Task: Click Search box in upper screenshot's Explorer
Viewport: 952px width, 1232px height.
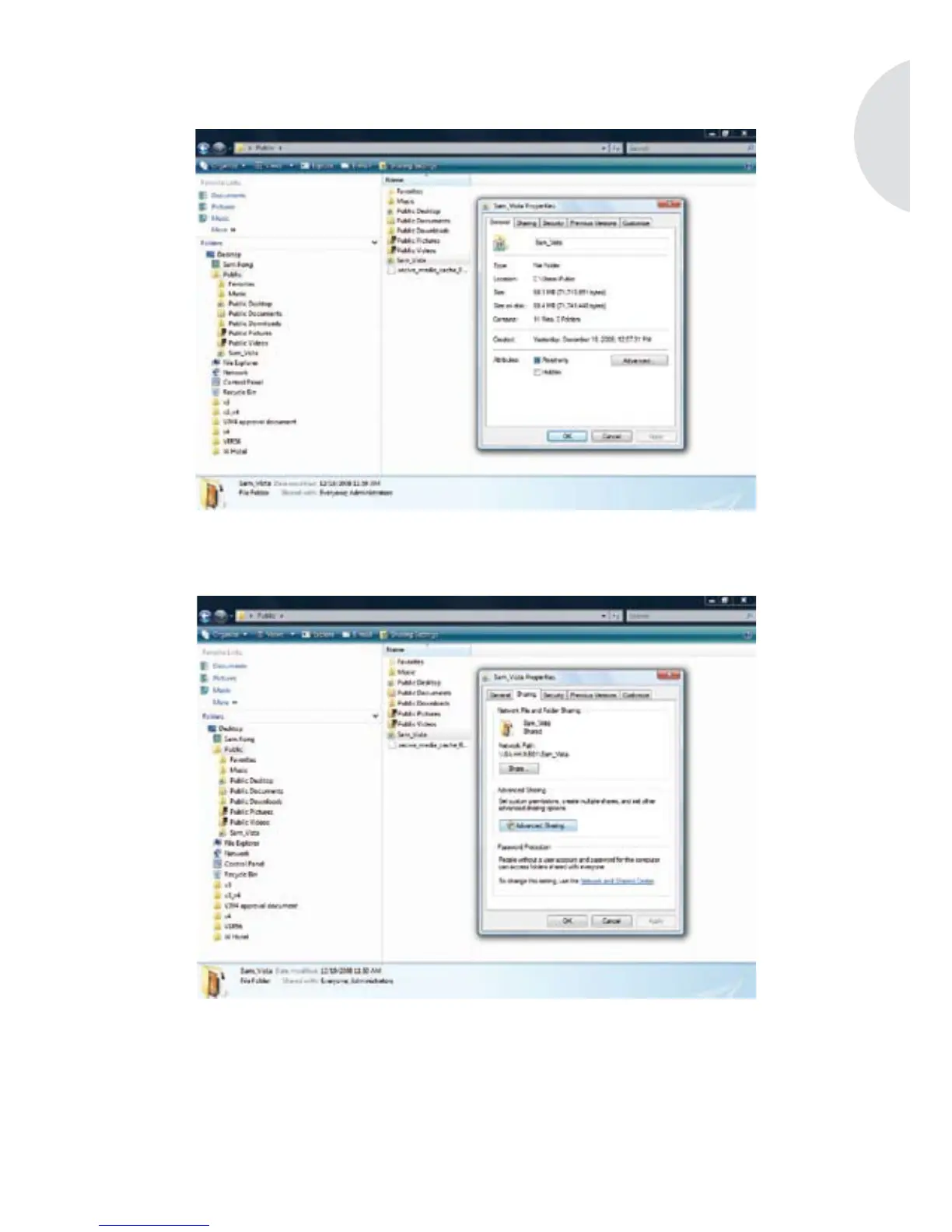Action: 690,148
